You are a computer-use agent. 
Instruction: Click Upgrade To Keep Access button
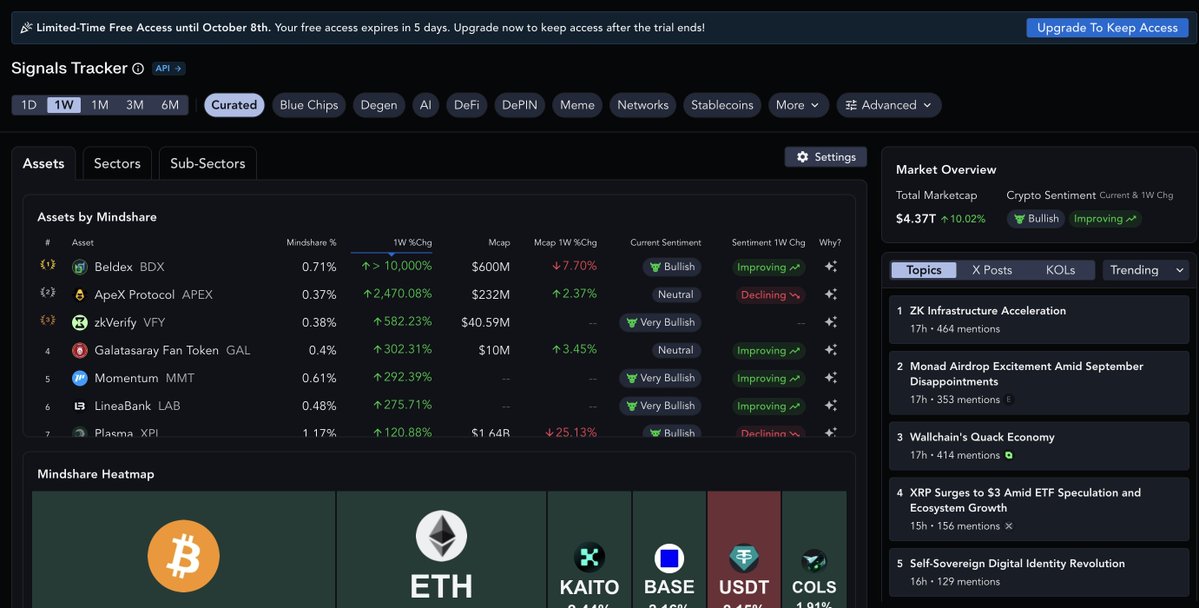[x=1107, y=28]
